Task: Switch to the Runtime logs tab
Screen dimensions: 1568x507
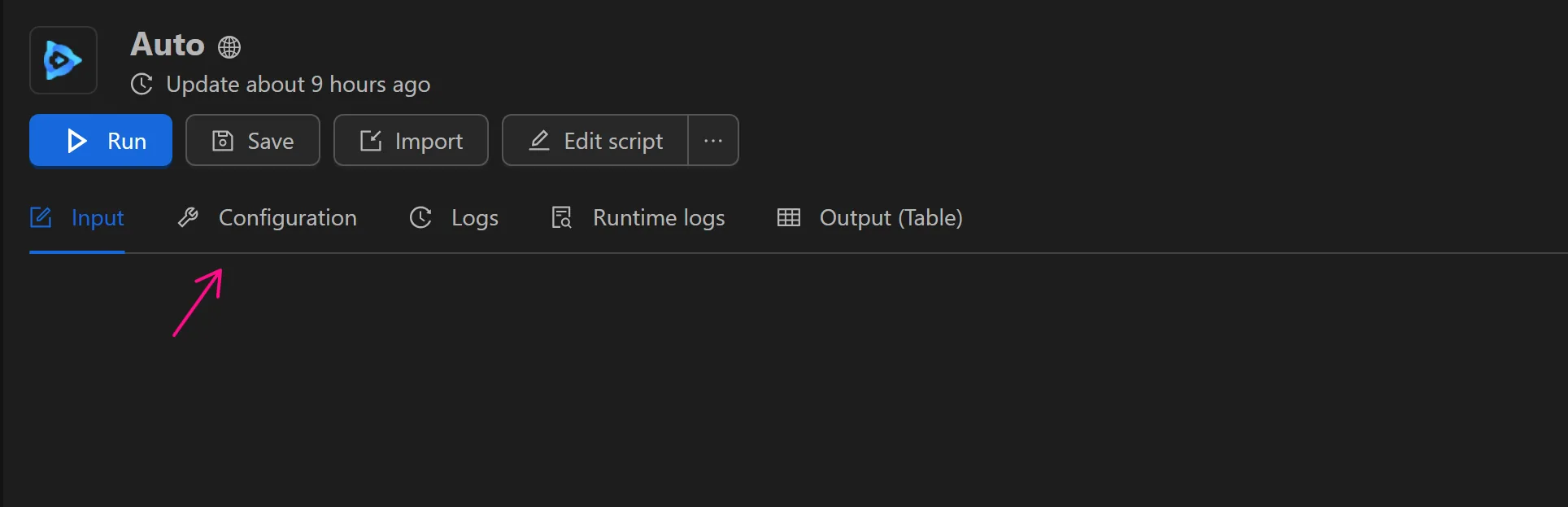Action: click(x=659, y=217)
